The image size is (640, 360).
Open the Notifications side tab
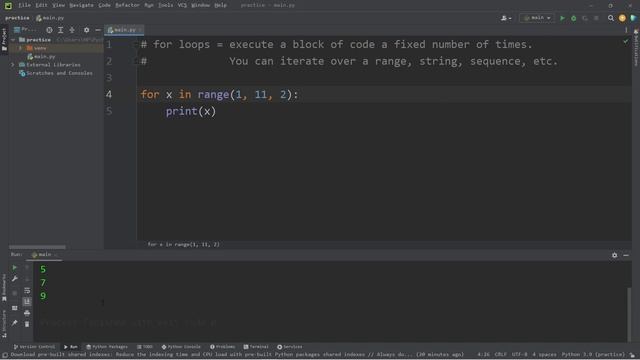(x=636, y=47)
